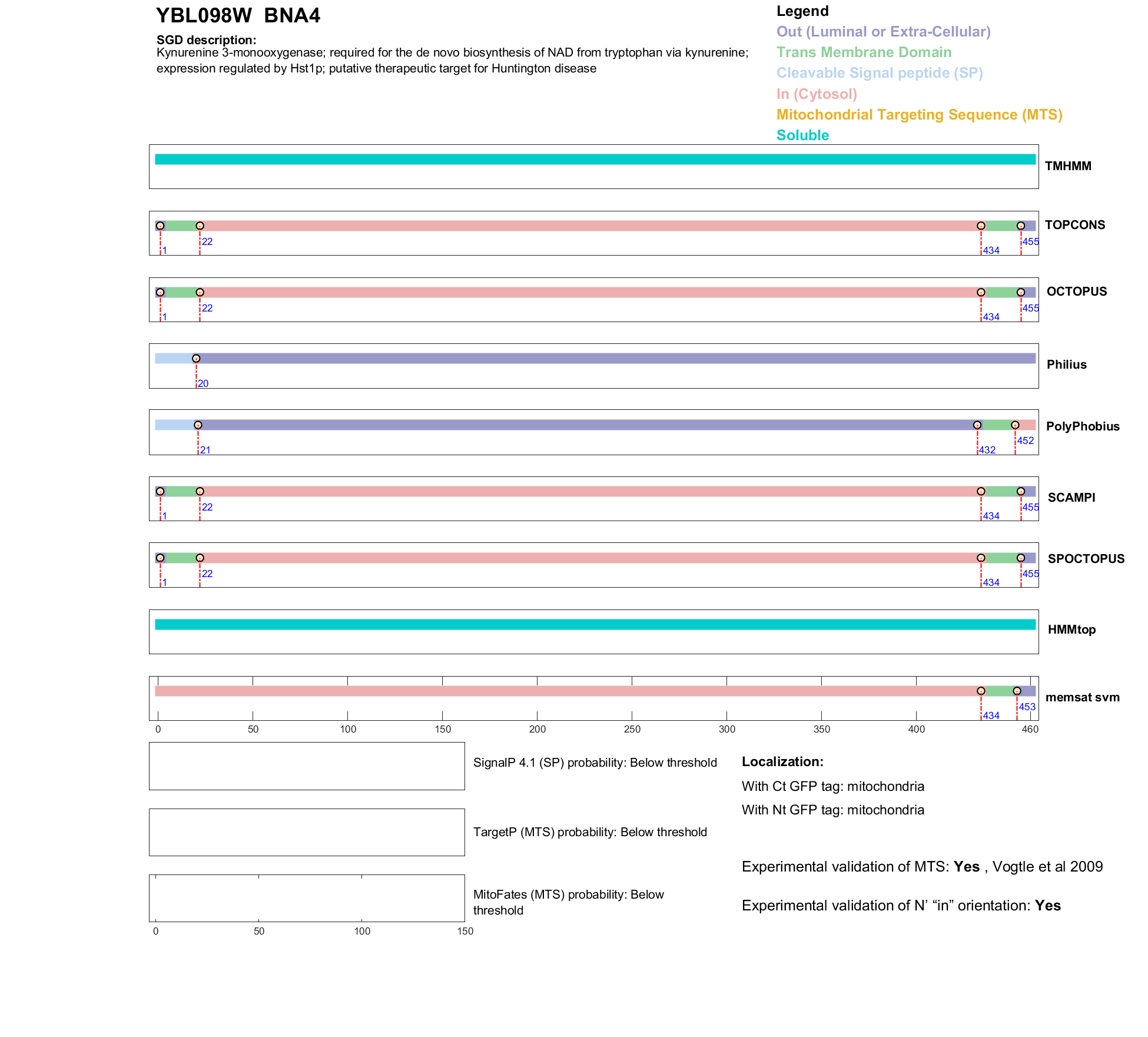Click the 432 marker in PolyPhobius row
Viewport: 1148px width, 1037px height.
pyautogui.click(x=977, y=425)
